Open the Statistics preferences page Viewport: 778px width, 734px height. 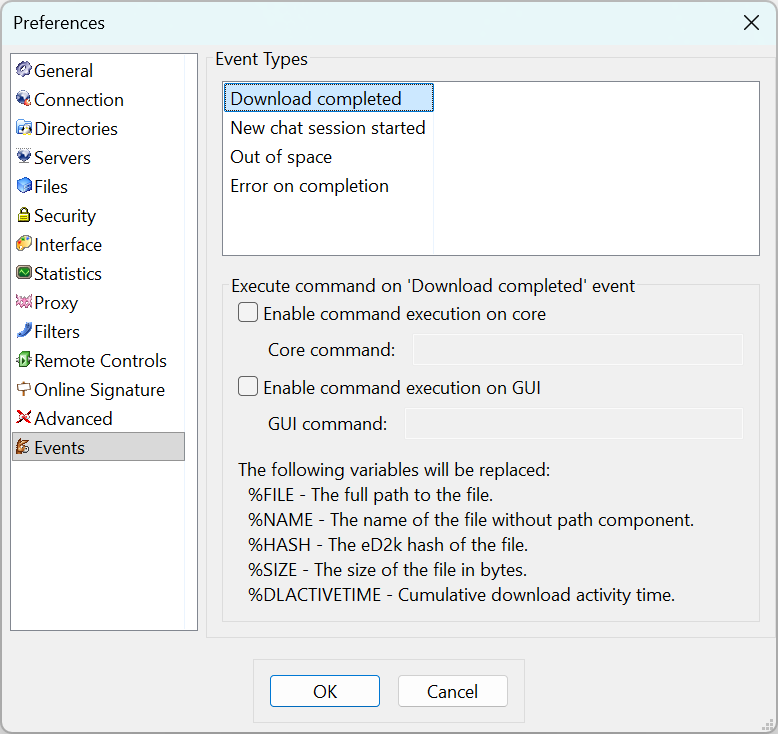tap(98, 273)
